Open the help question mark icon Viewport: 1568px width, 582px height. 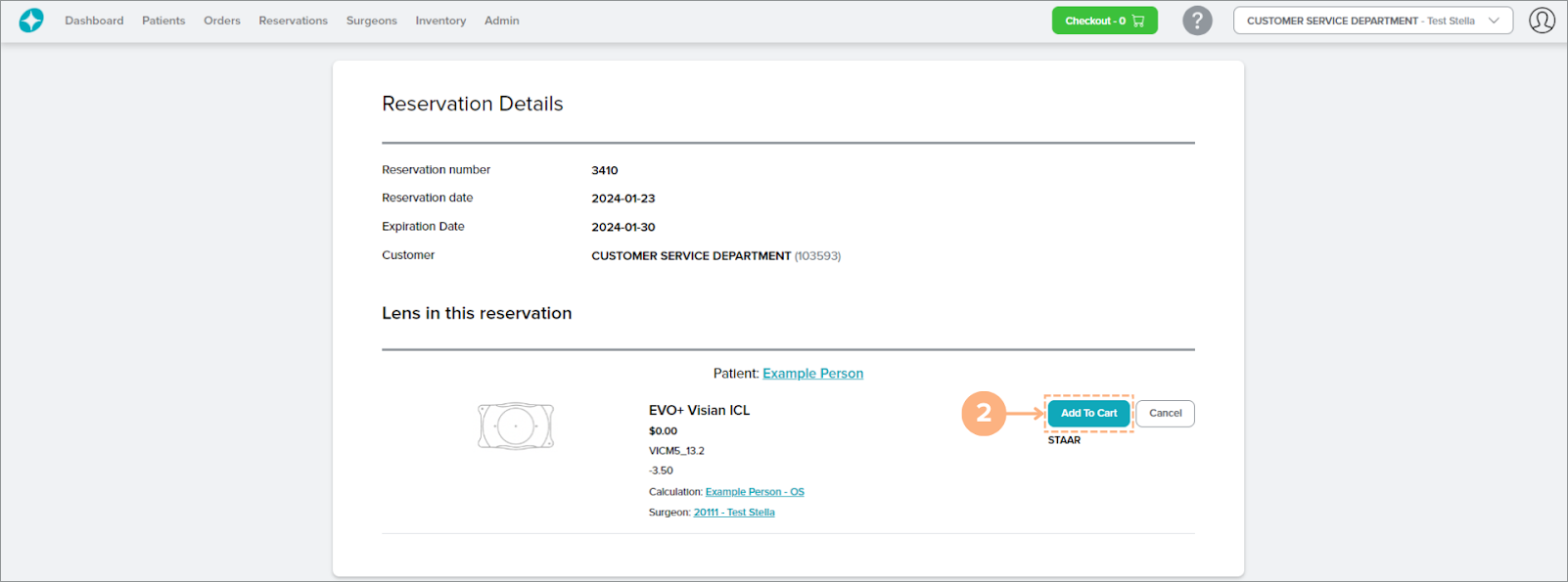1196,21
